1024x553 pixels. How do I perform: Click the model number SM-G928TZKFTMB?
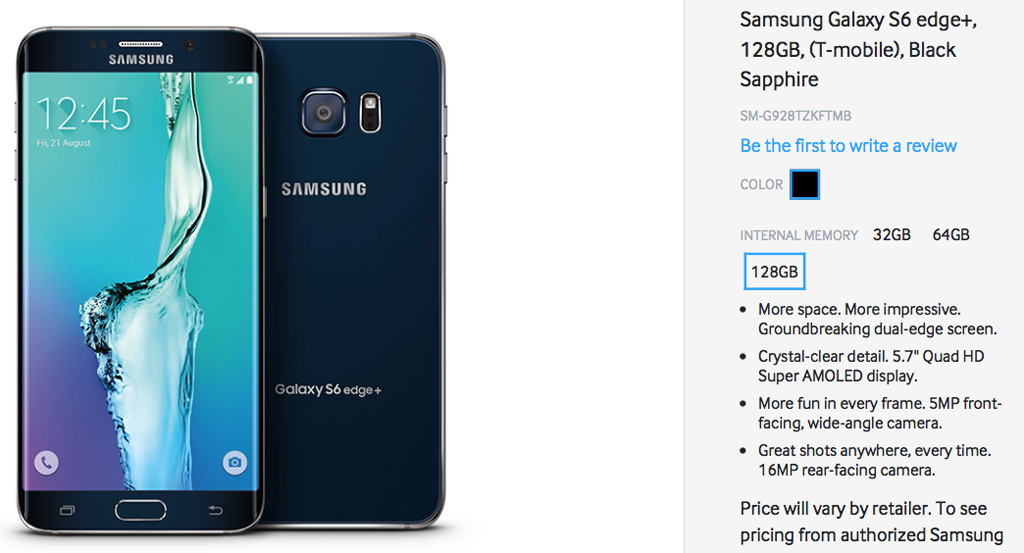(795, 116)
